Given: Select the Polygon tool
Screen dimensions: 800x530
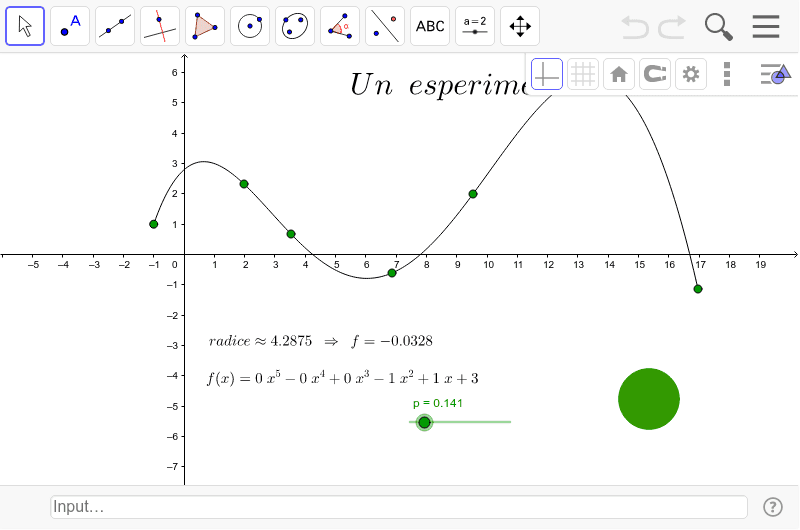Looking at the screenshot, I should click(x=205, y=26).
